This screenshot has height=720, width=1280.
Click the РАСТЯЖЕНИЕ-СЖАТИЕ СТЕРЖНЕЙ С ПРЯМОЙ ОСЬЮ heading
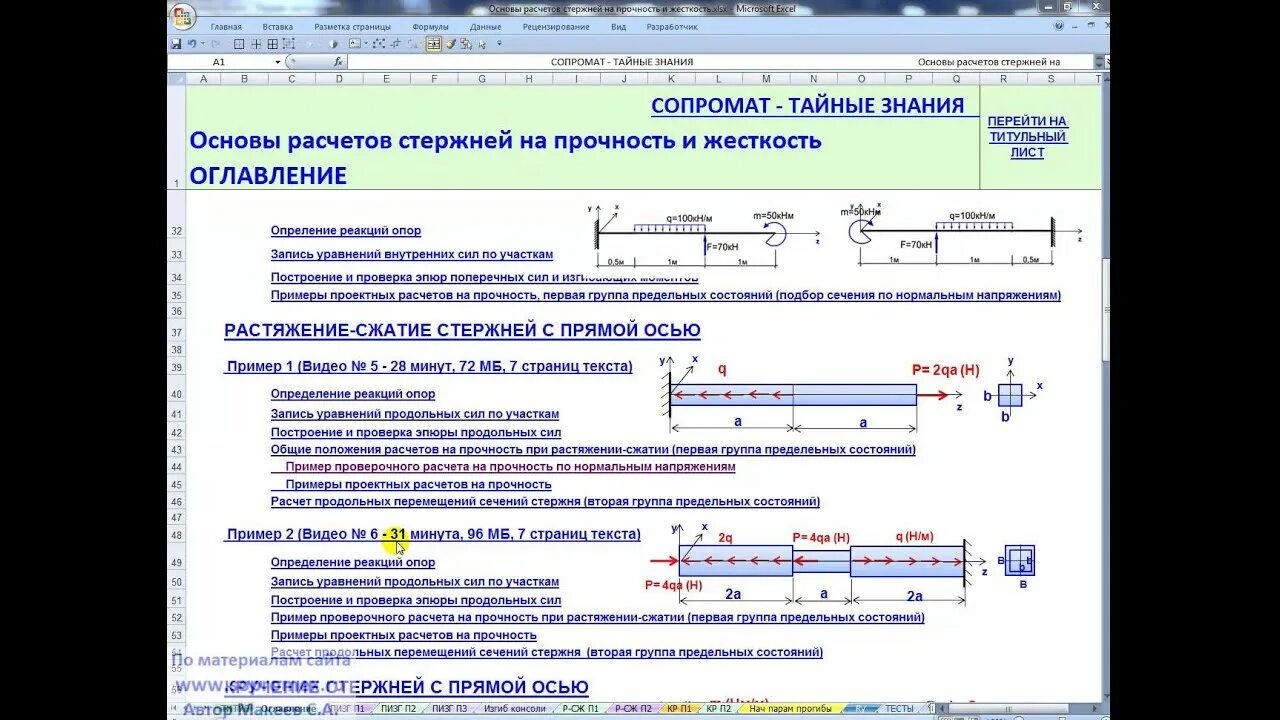(x=462, y=330)
